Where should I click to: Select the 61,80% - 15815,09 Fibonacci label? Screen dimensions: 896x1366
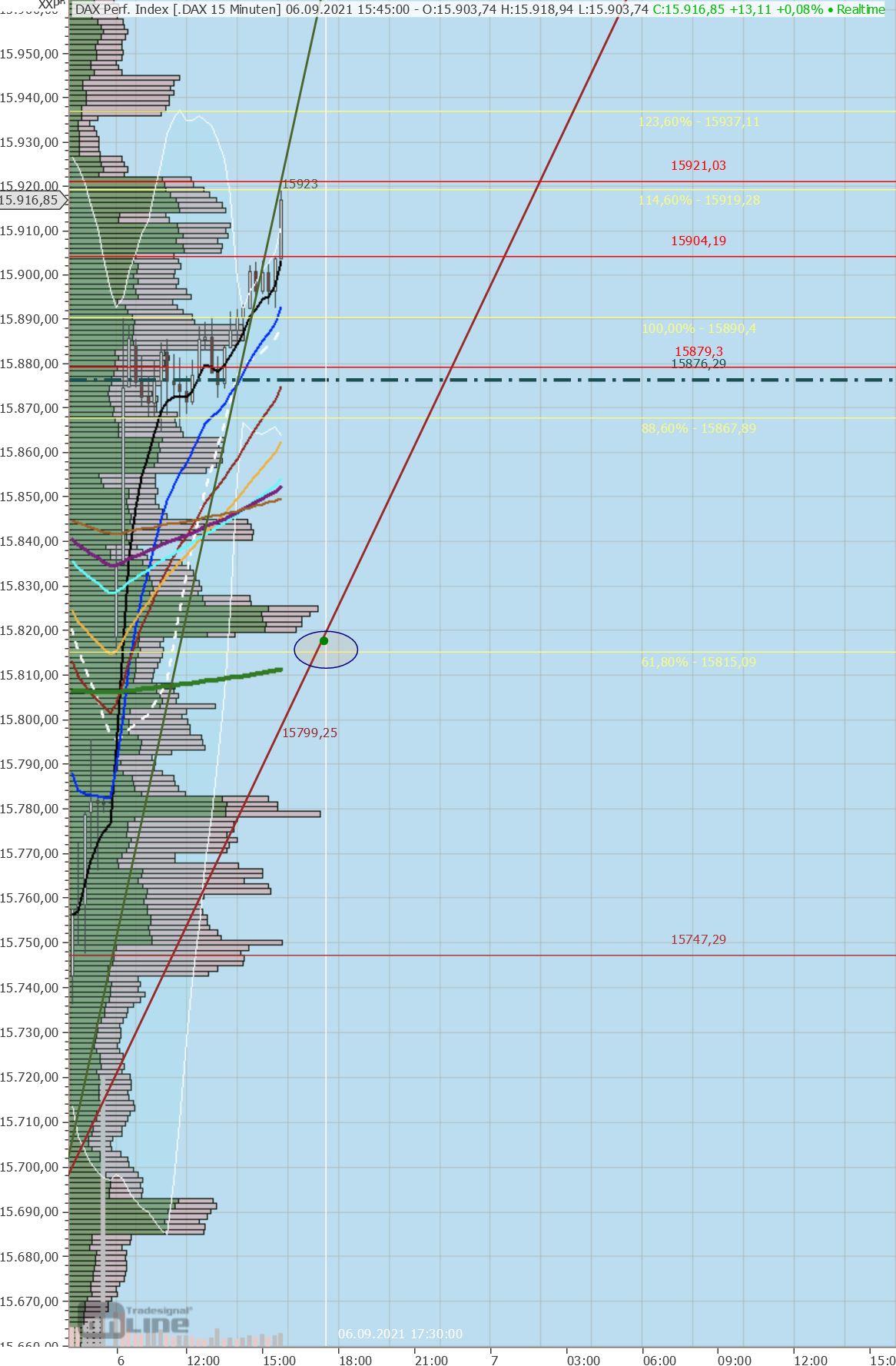(x=698, y=662)
